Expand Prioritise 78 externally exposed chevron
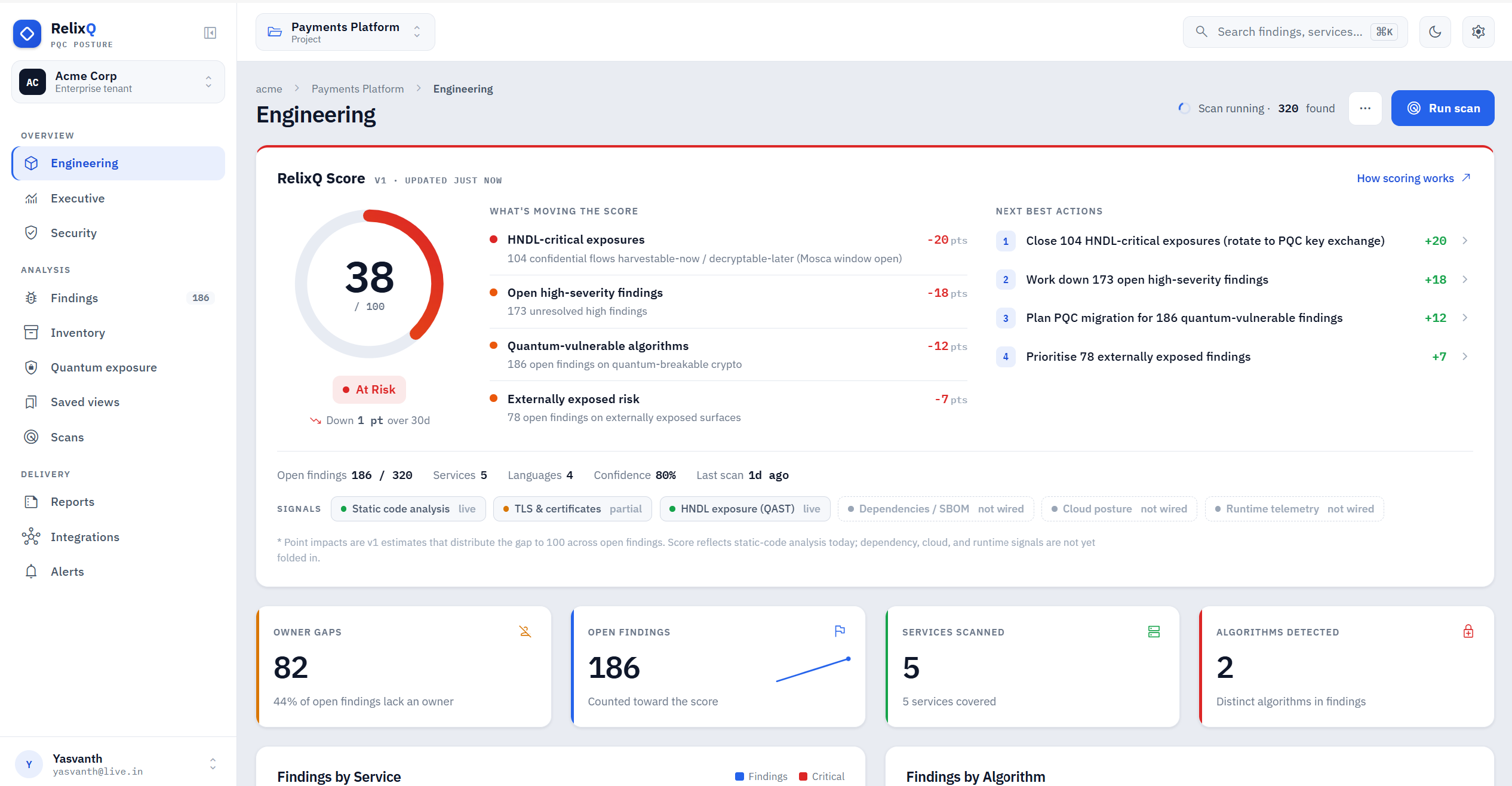1512x786 pixels. (x=1465, y=357)
